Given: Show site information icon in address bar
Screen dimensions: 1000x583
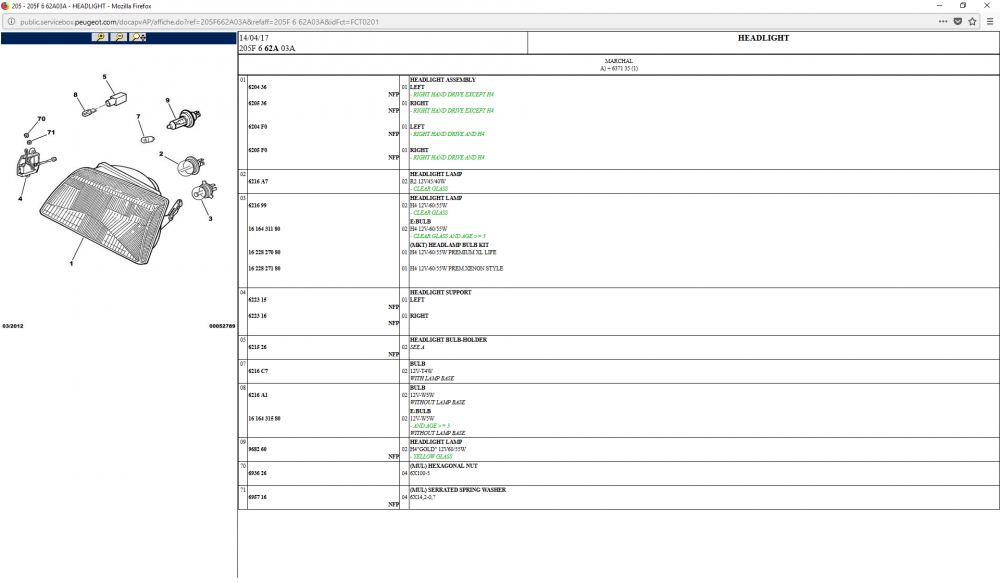Looking at the screenshot, I should coord(11,22).
